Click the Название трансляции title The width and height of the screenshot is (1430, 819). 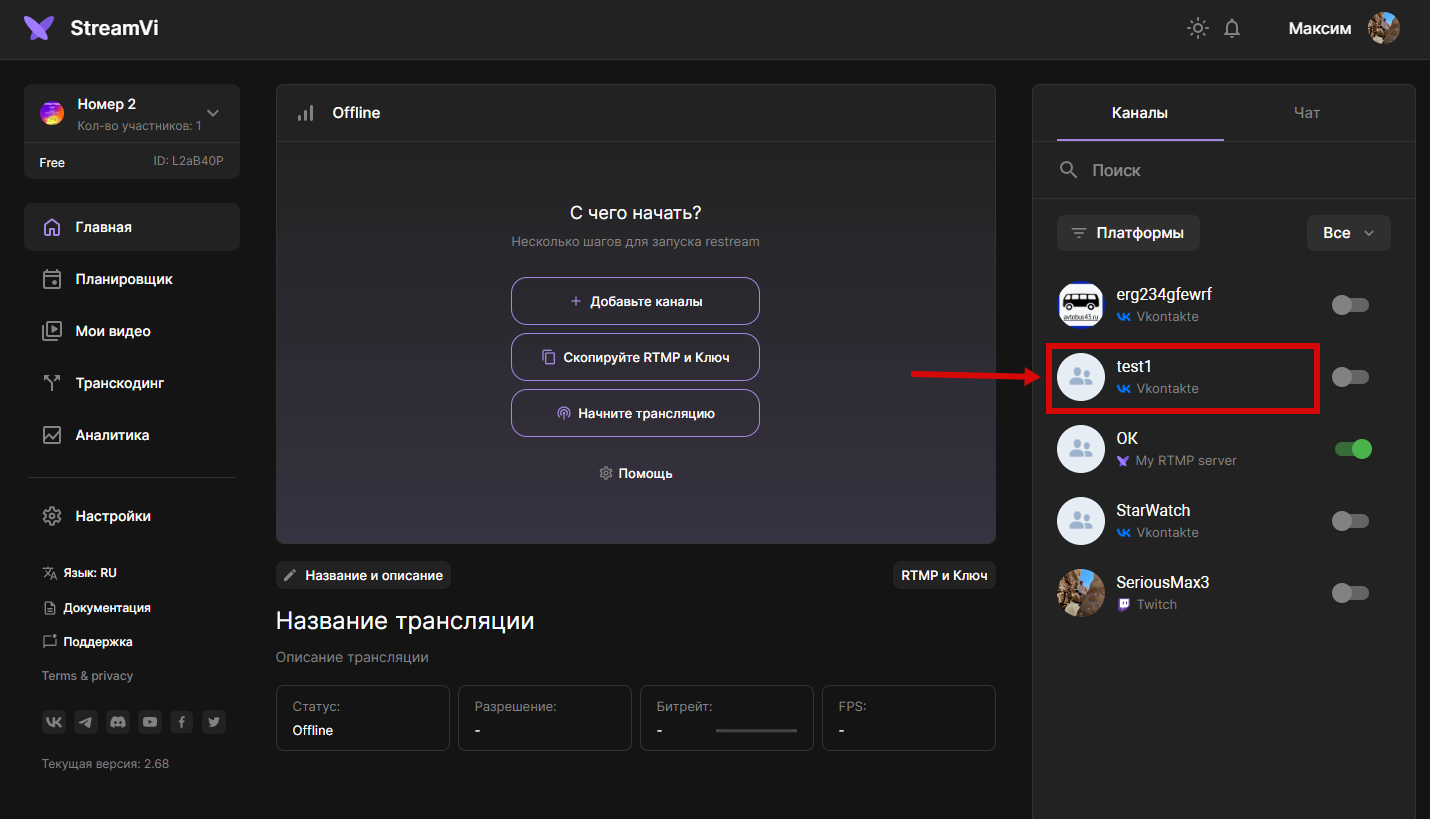pyautogui.click(x=405, y=621)
